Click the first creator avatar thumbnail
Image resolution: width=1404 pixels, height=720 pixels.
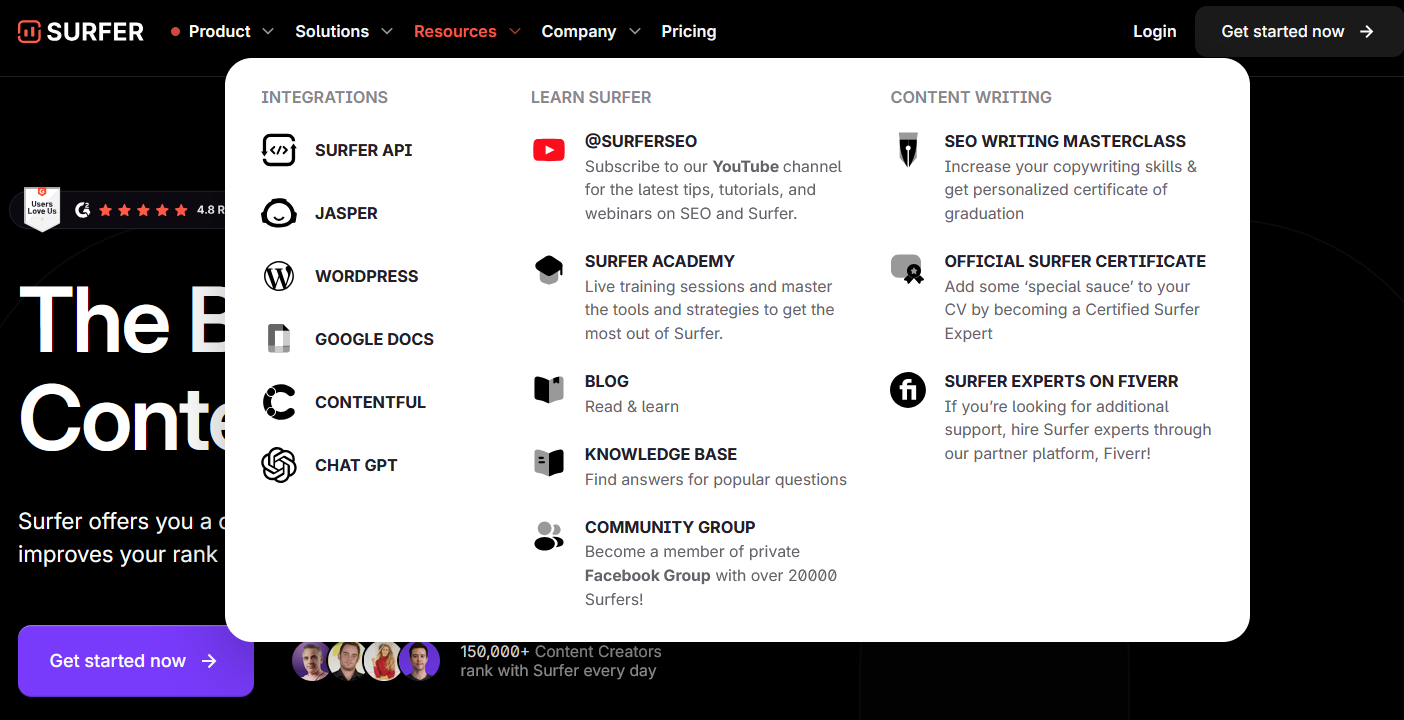click(x=312, y=661)
